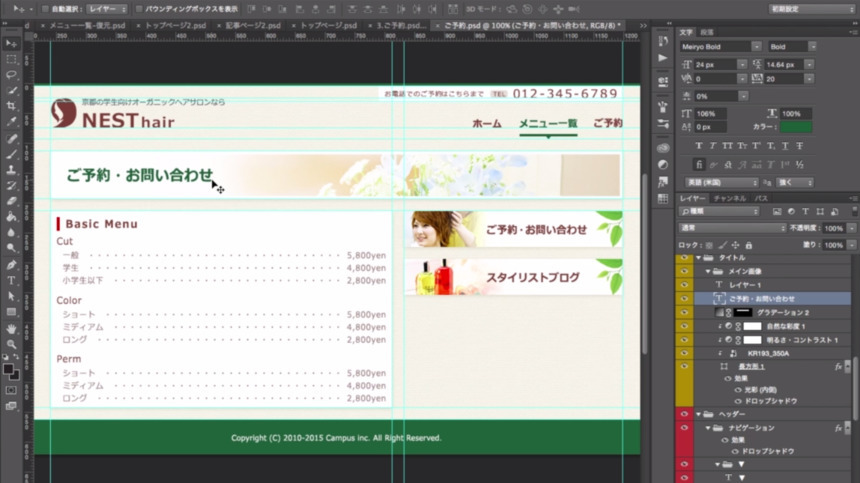Switch to the 段落 panel tab
860x483 pixels.
tap(707, 32)
